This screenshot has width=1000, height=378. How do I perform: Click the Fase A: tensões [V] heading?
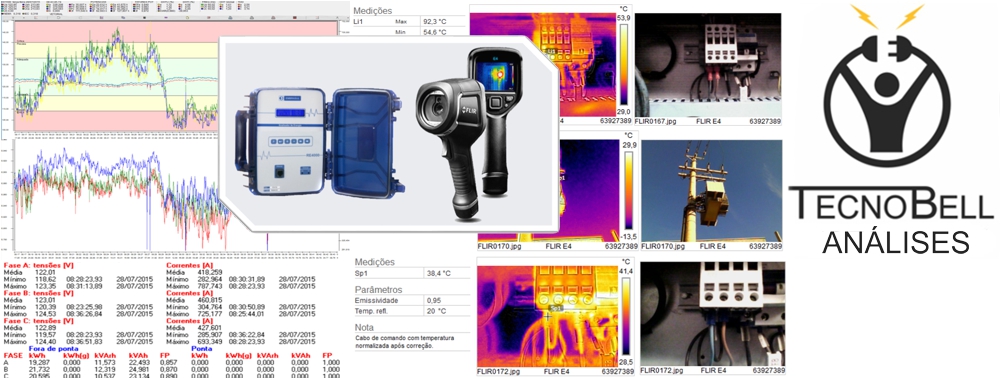point(39,265)
